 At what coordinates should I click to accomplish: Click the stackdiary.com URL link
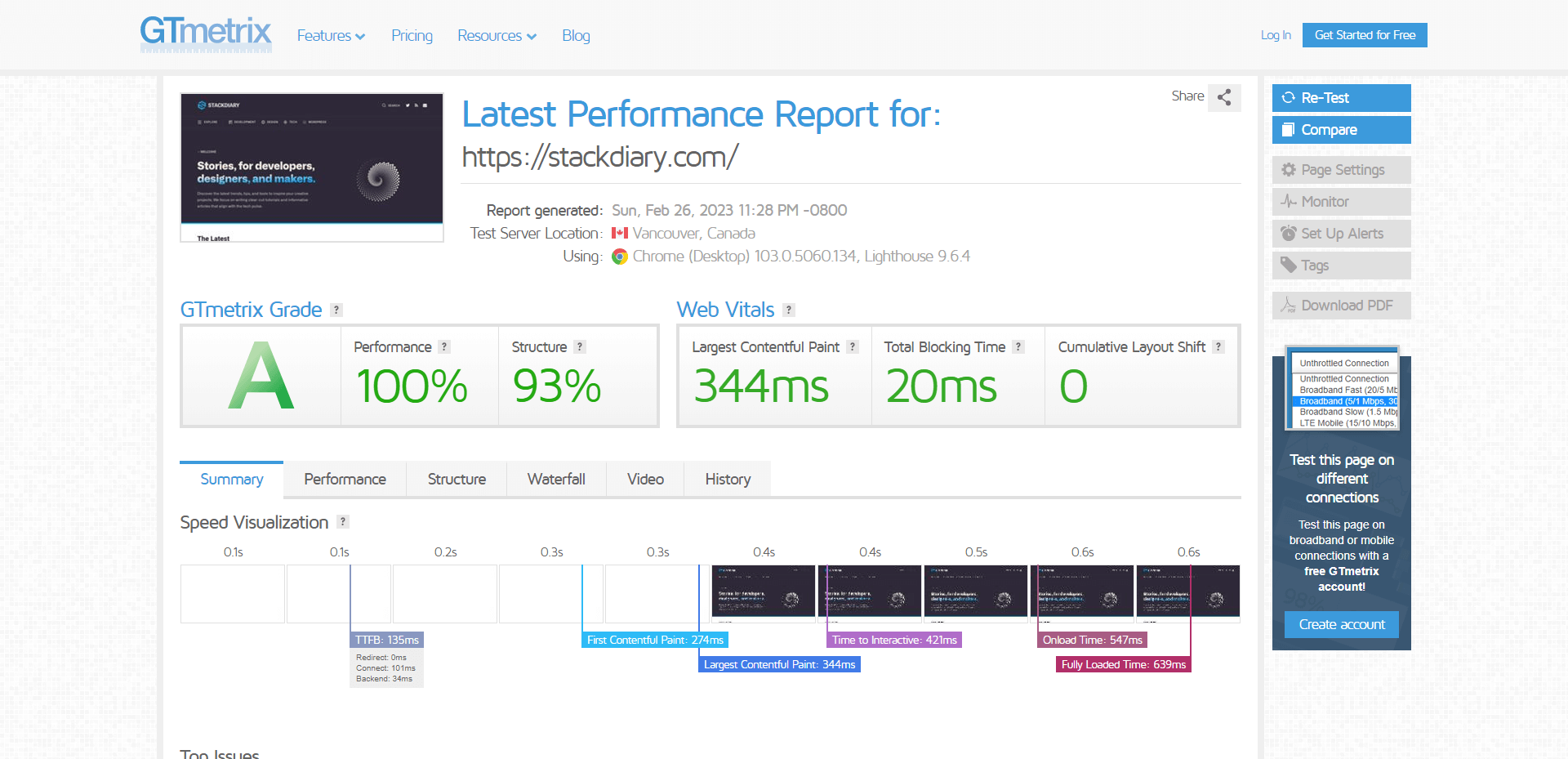pyautogui.click(x=600, y=157)
